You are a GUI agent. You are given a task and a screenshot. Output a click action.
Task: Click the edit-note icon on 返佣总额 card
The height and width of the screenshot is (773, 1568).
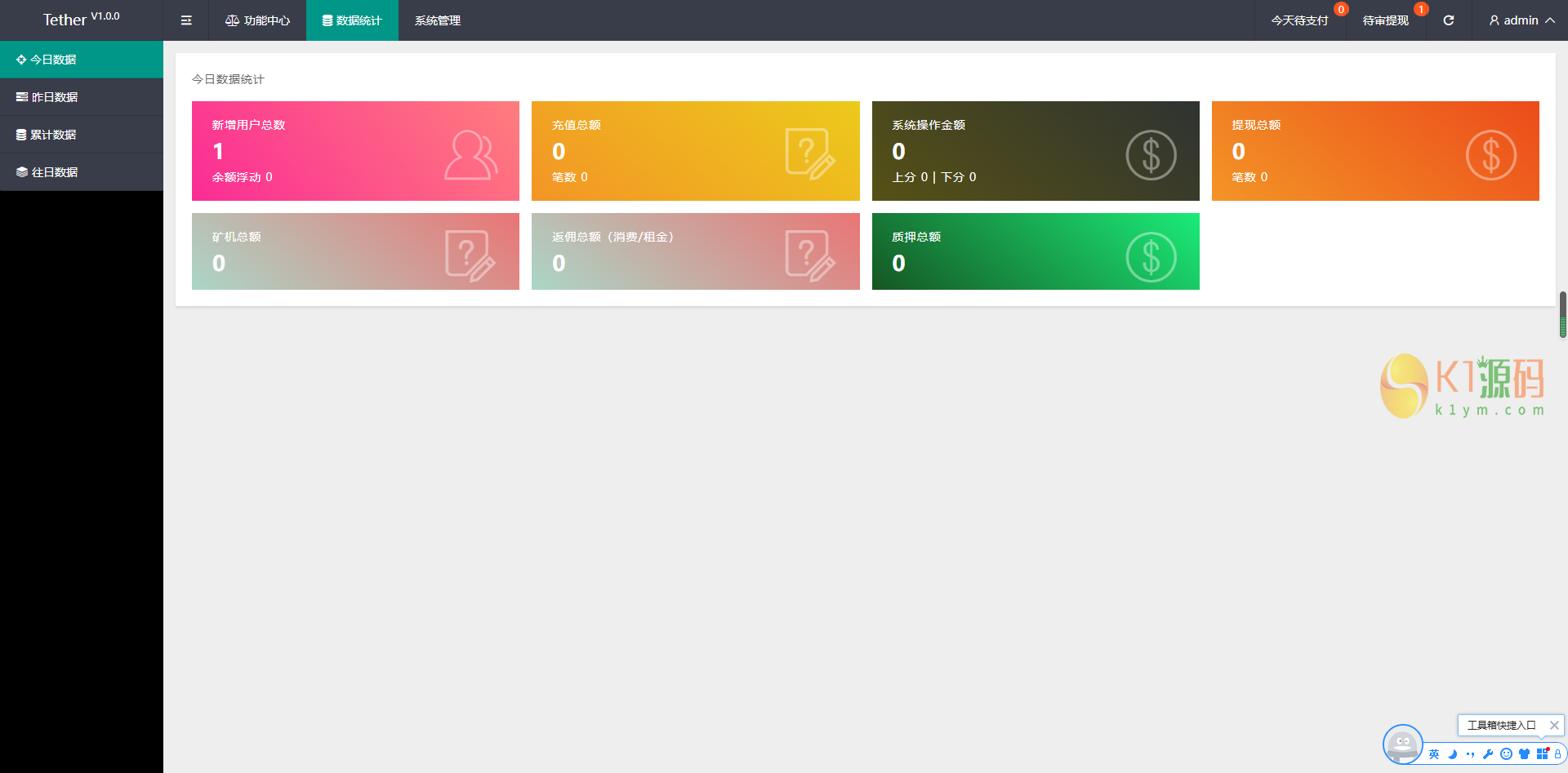point(810,255)
